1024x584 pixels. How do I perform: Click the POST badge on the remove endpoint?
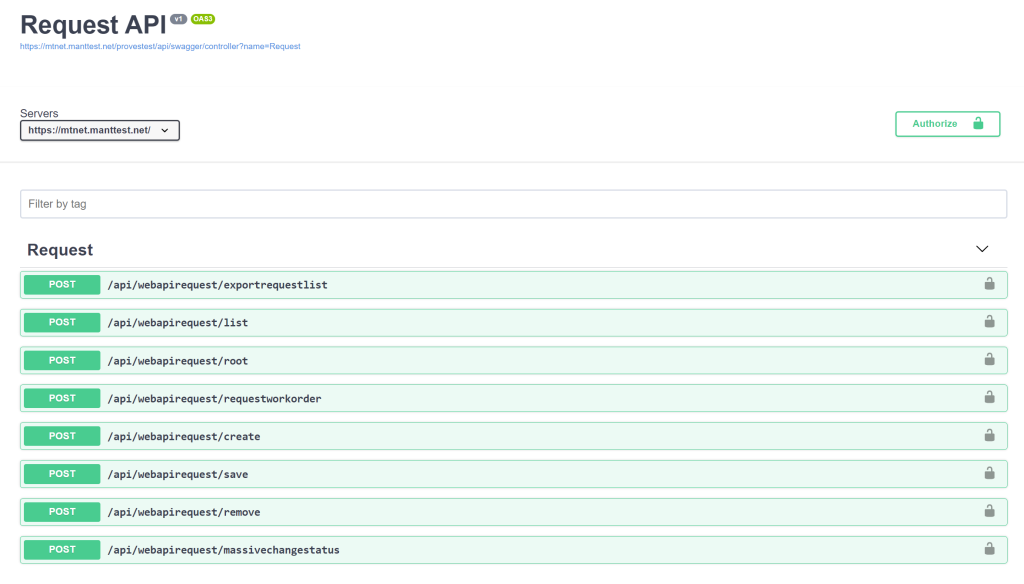[x=62, y=512]
